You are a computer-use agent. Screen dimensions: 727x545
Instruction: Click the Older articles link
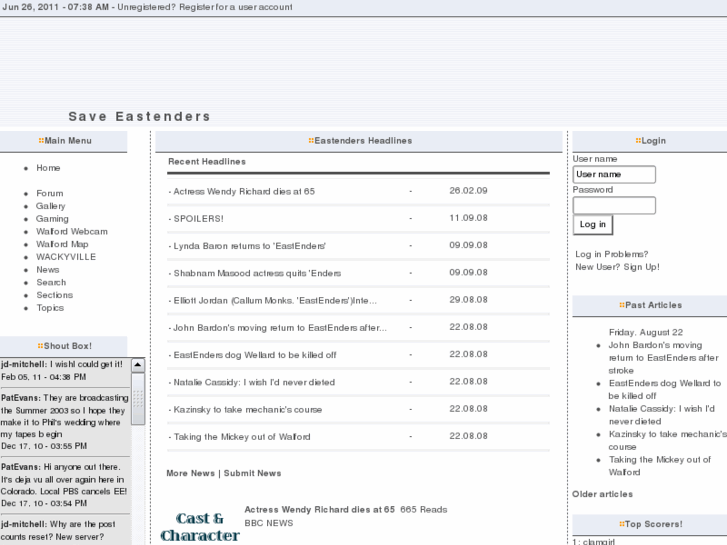pyautogui.click(x=602, y=494)
